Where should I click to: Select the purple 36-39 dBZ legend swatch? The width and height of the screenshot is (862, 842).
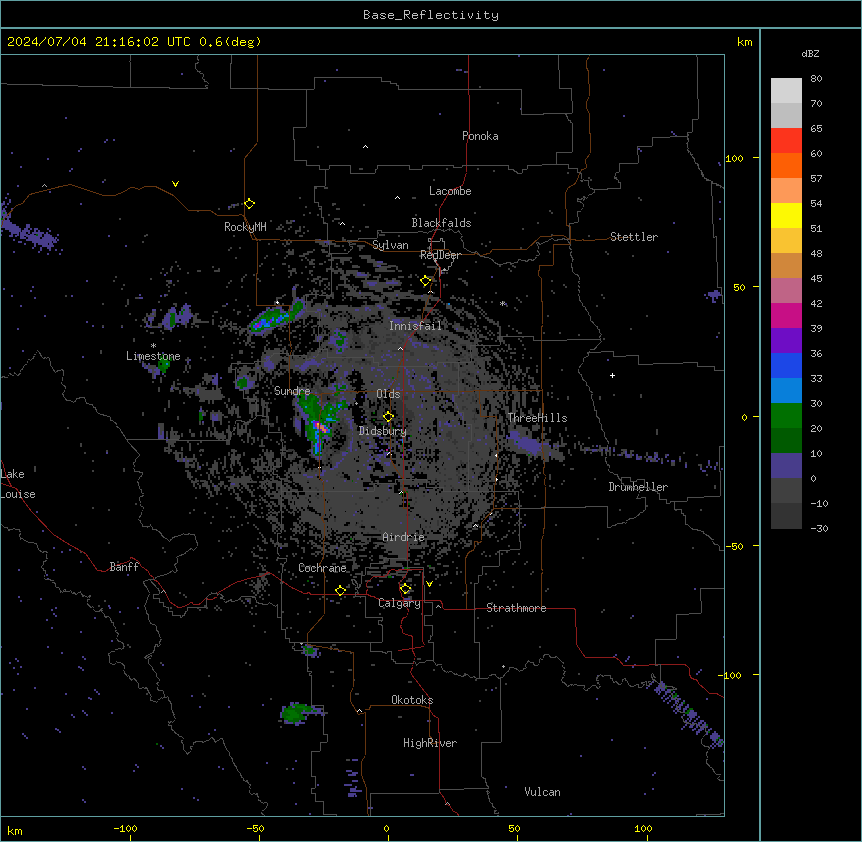786,341
